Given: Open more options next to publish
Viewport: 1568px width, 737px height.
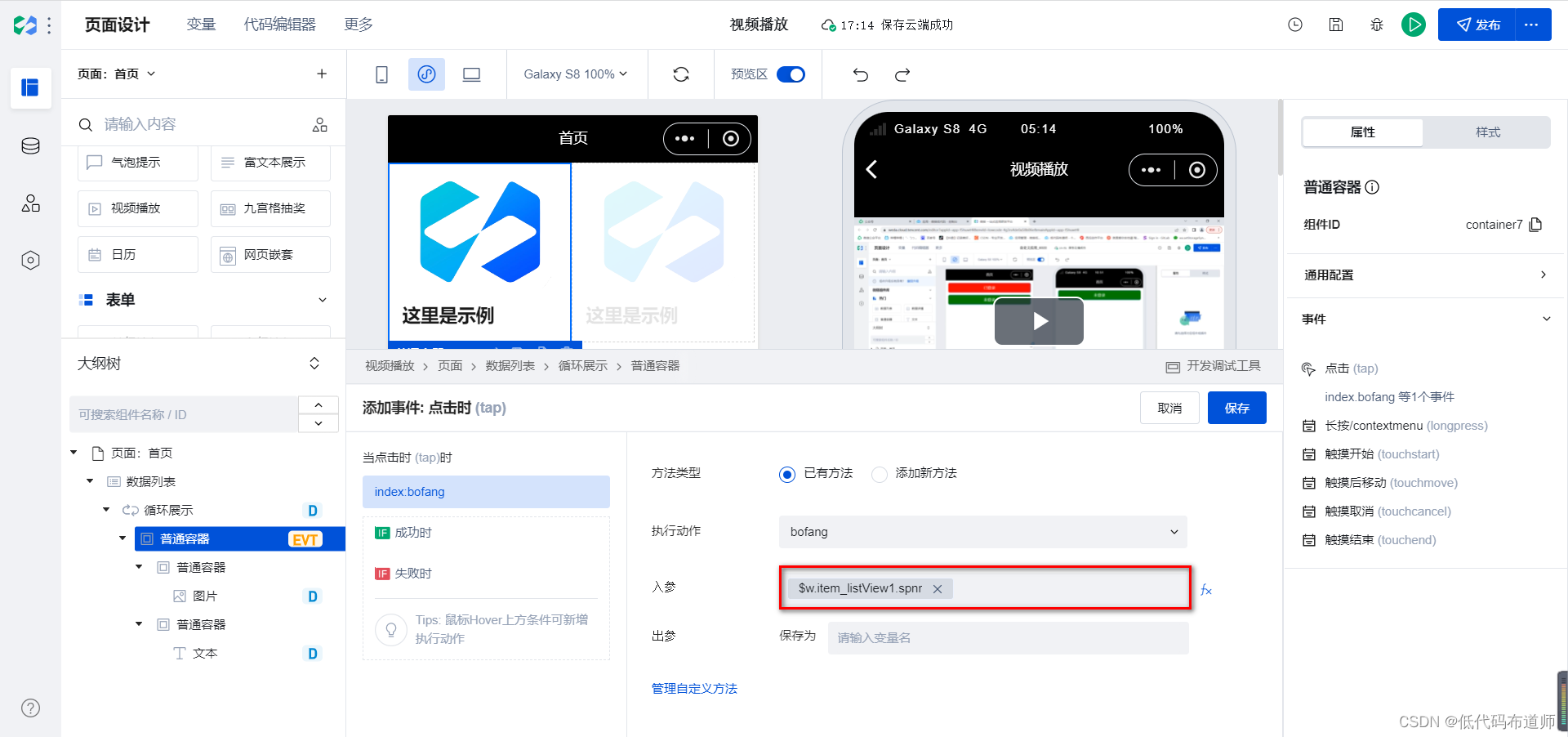Looking at the screenshot, I should (1533, 25).
